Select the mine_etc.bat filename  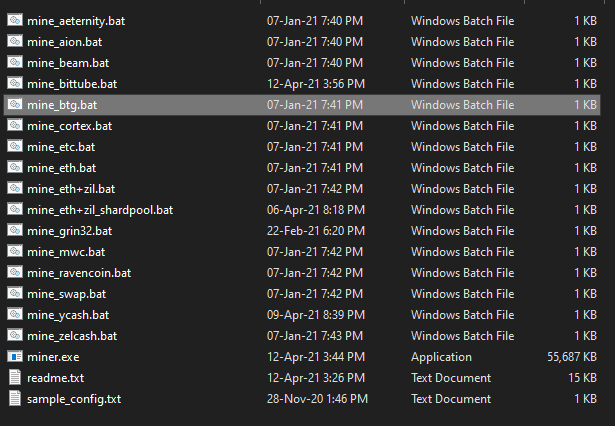(x=61, y=146)
